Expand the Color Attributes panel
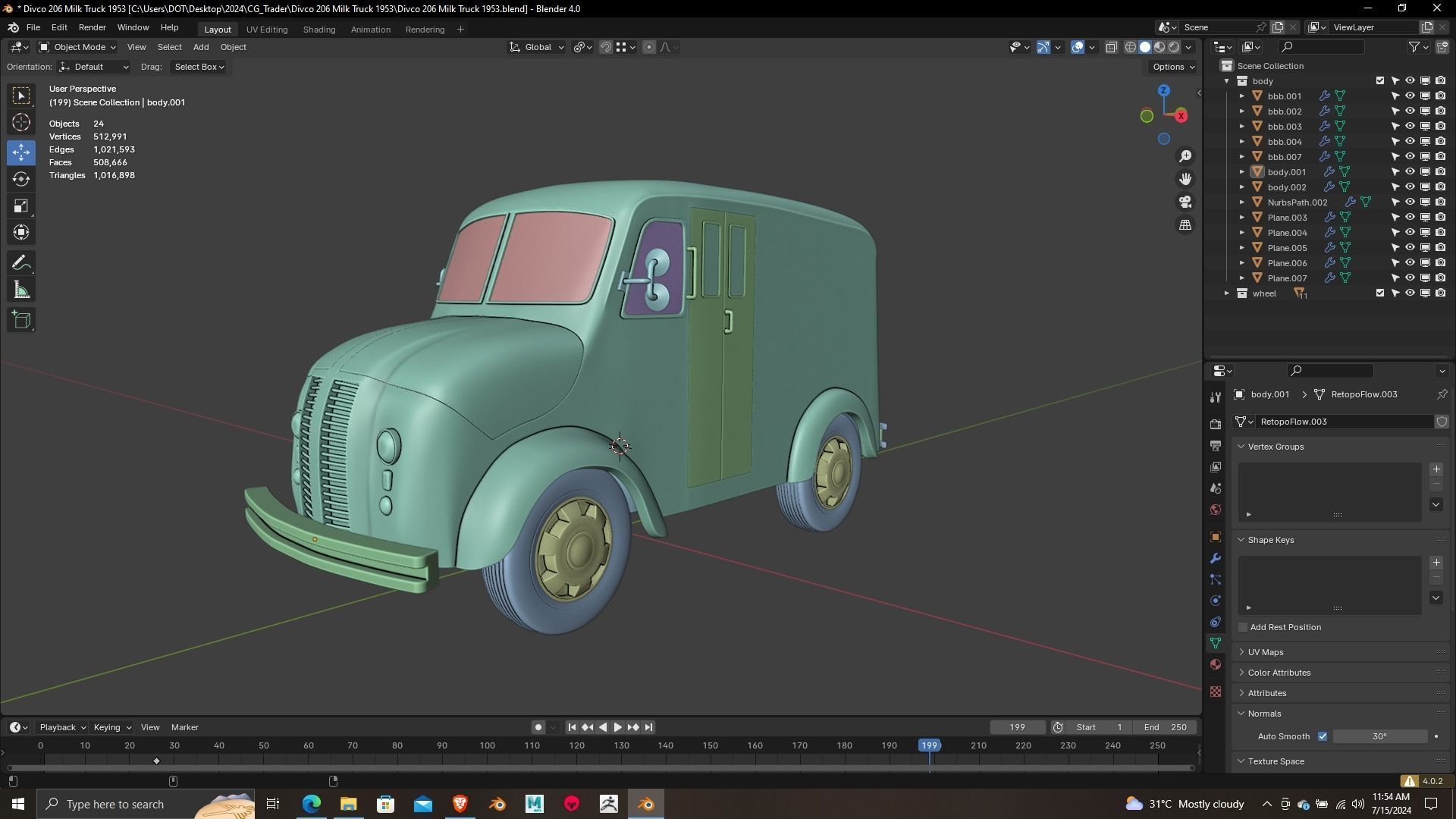1456x819 pixels. tap(1279, 673)
